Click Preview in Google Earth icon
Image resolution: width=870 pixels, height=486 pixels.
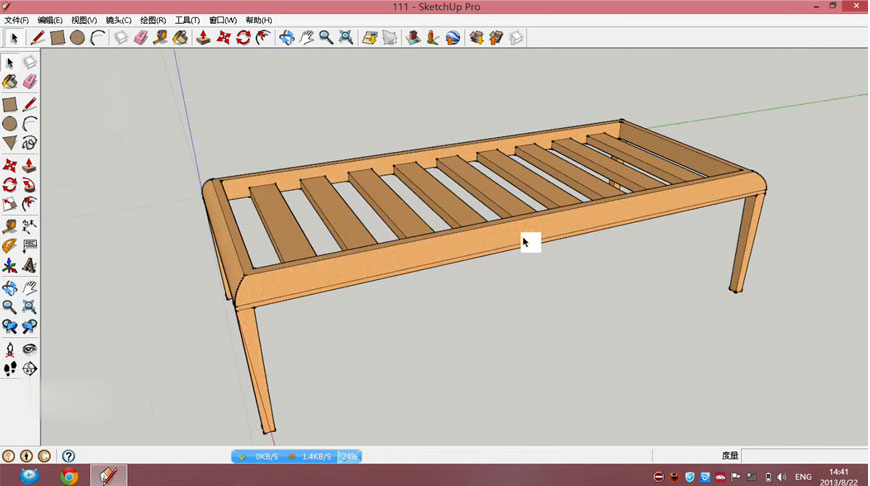point(453,38)
